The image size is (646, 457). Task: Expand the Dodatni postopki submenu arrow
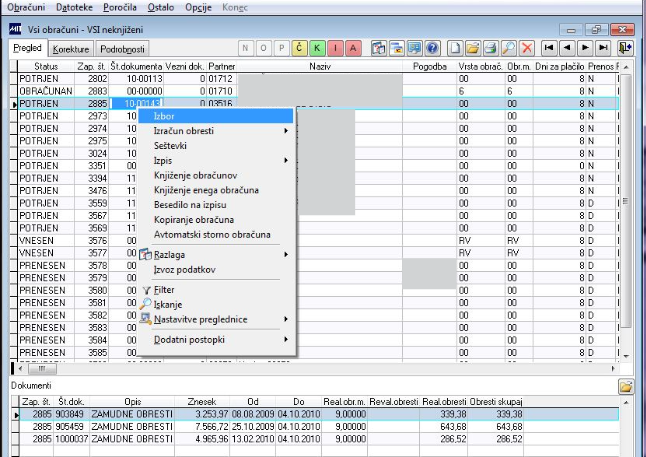point(286,340)
